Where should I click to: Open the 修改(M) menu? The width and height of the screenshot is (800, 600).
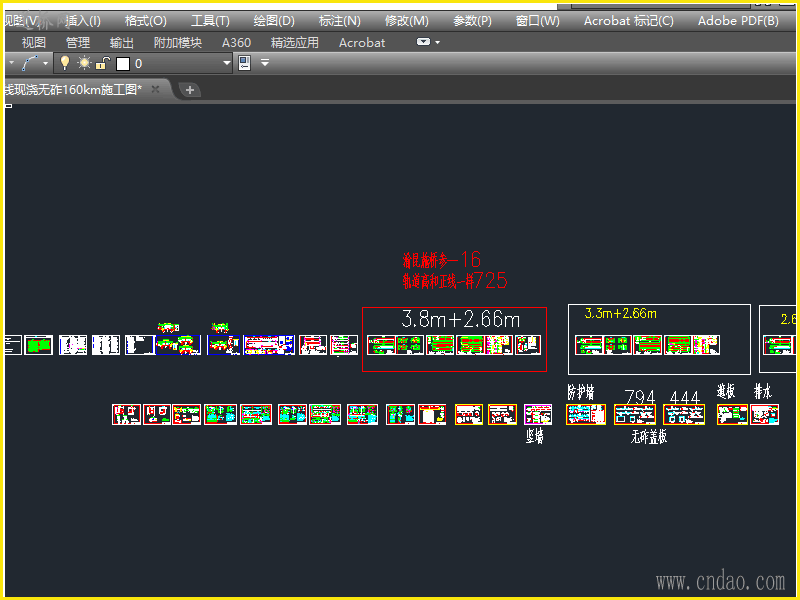tap(407, 21)
